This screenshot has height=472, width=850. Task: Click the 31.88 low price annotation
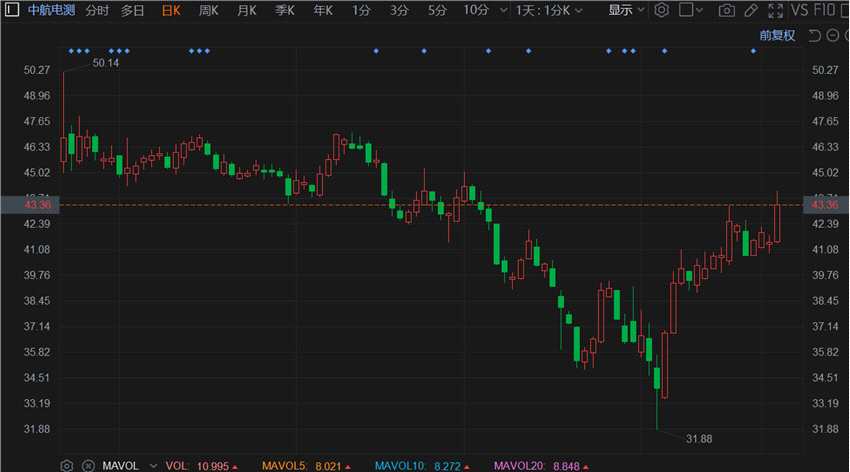(x=699, y=439)
